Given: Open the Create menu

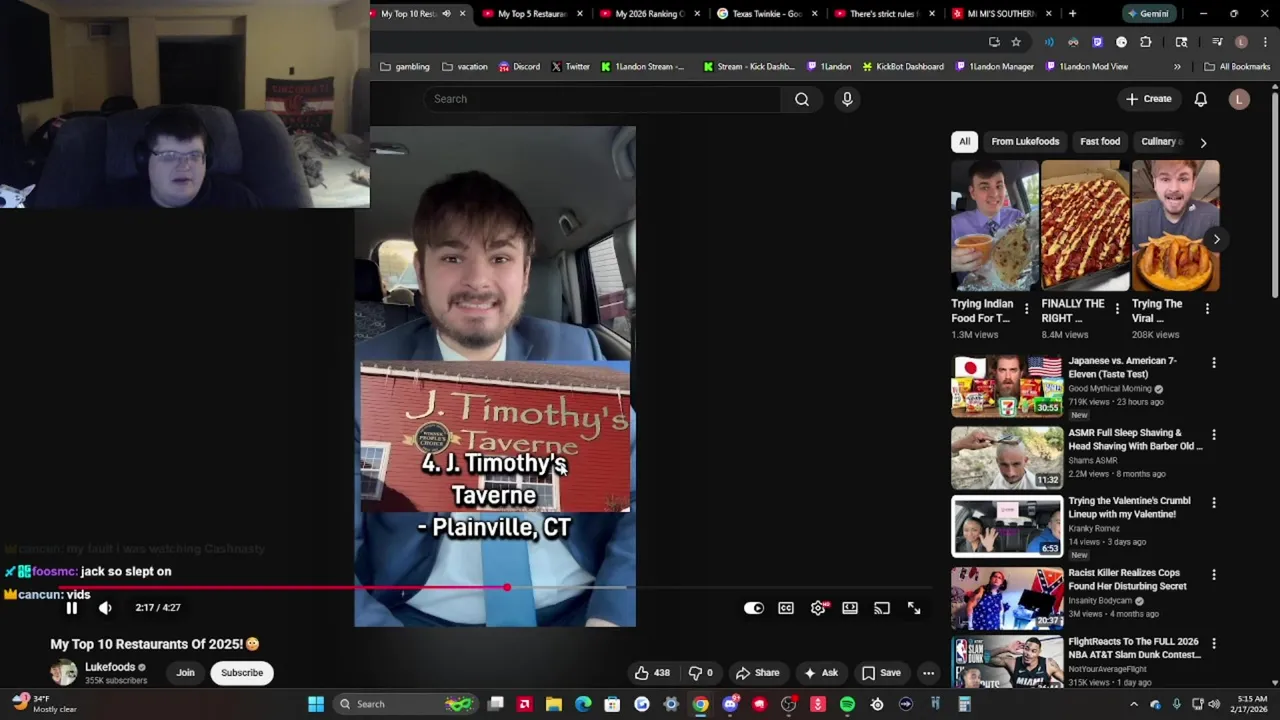Looking at the screenshot, I should (x=1148, y=99).
